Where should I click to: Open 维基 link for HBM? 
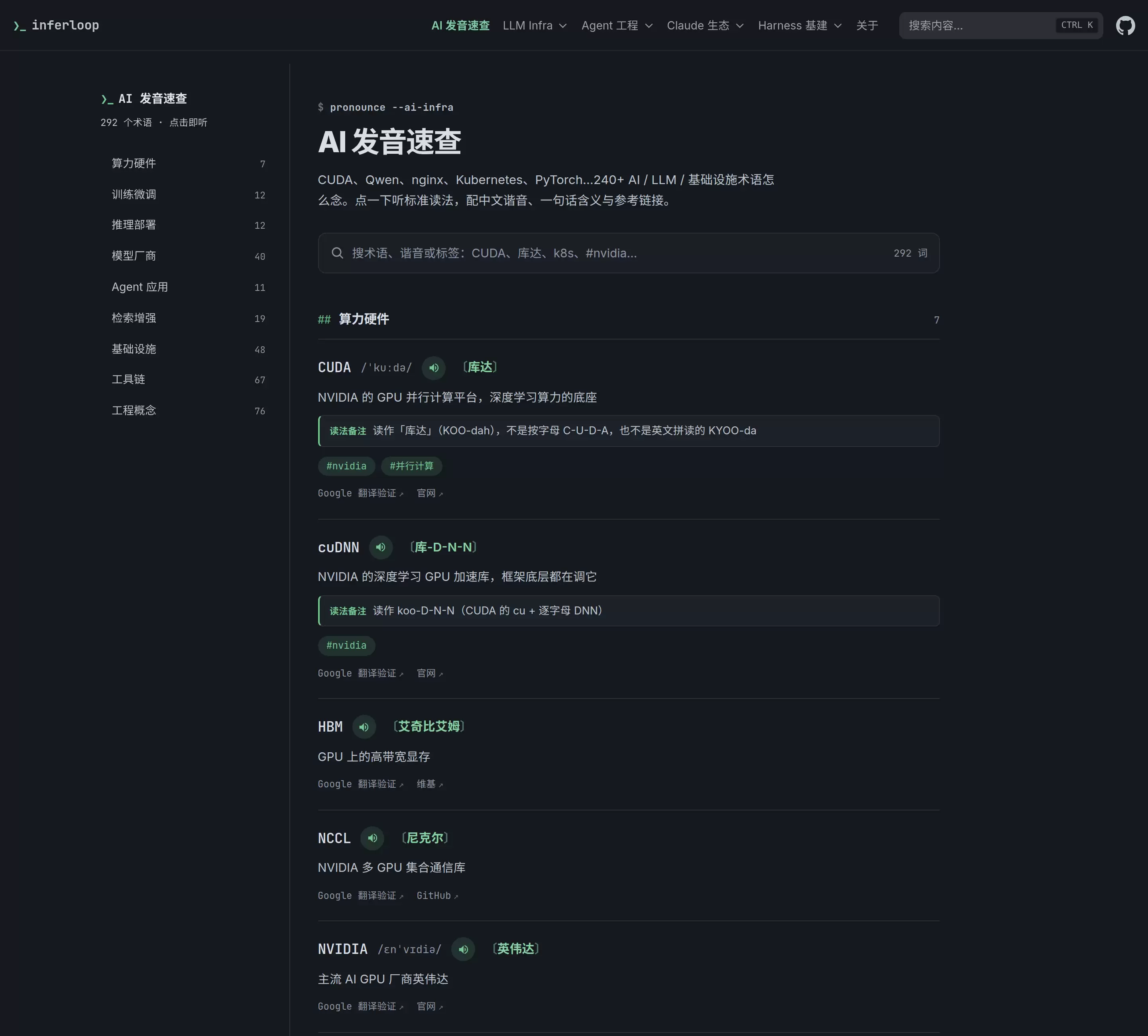(x=430, y=785)
